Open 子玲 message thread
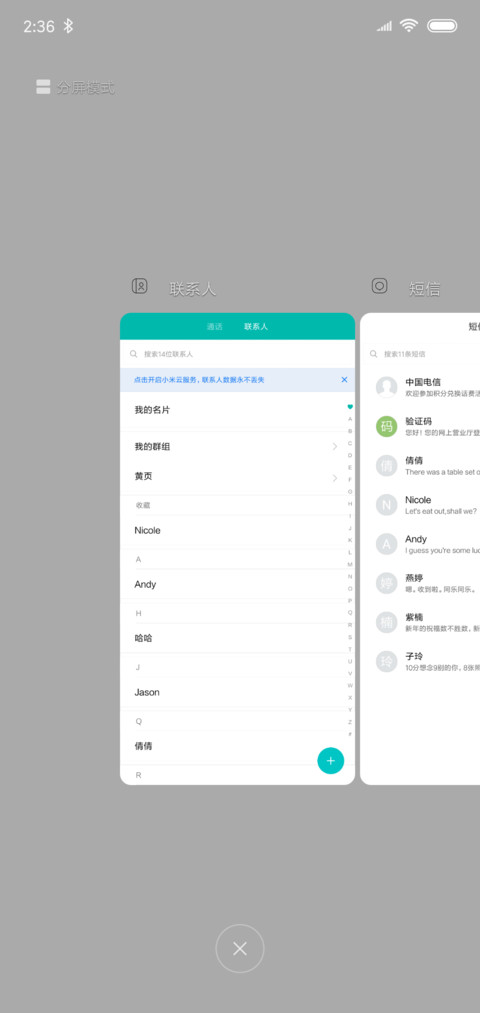Screen dimensions: 480x1013 420,662
